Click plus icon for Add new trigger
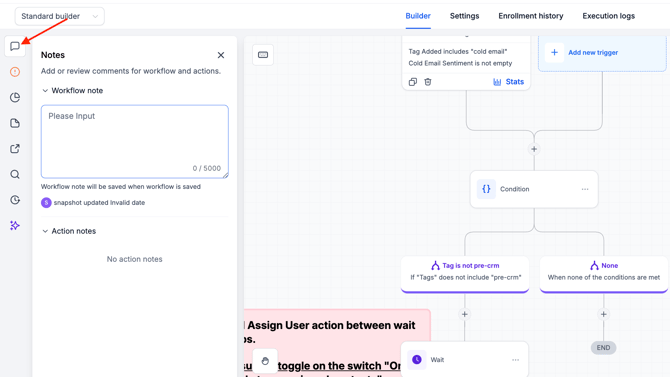Image resolution: width=670 pixels, height=377 pixels. [554, 53]
